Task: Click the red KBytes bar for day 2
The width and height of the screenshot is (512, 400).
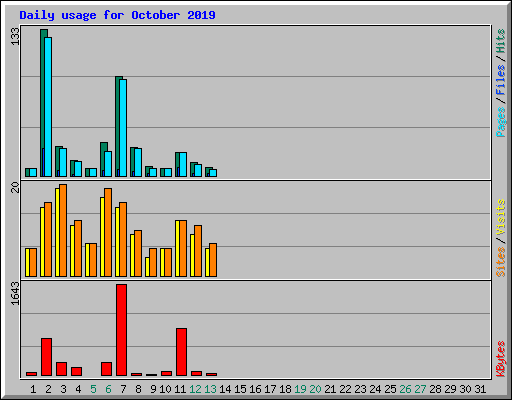Action: [46, 357]
